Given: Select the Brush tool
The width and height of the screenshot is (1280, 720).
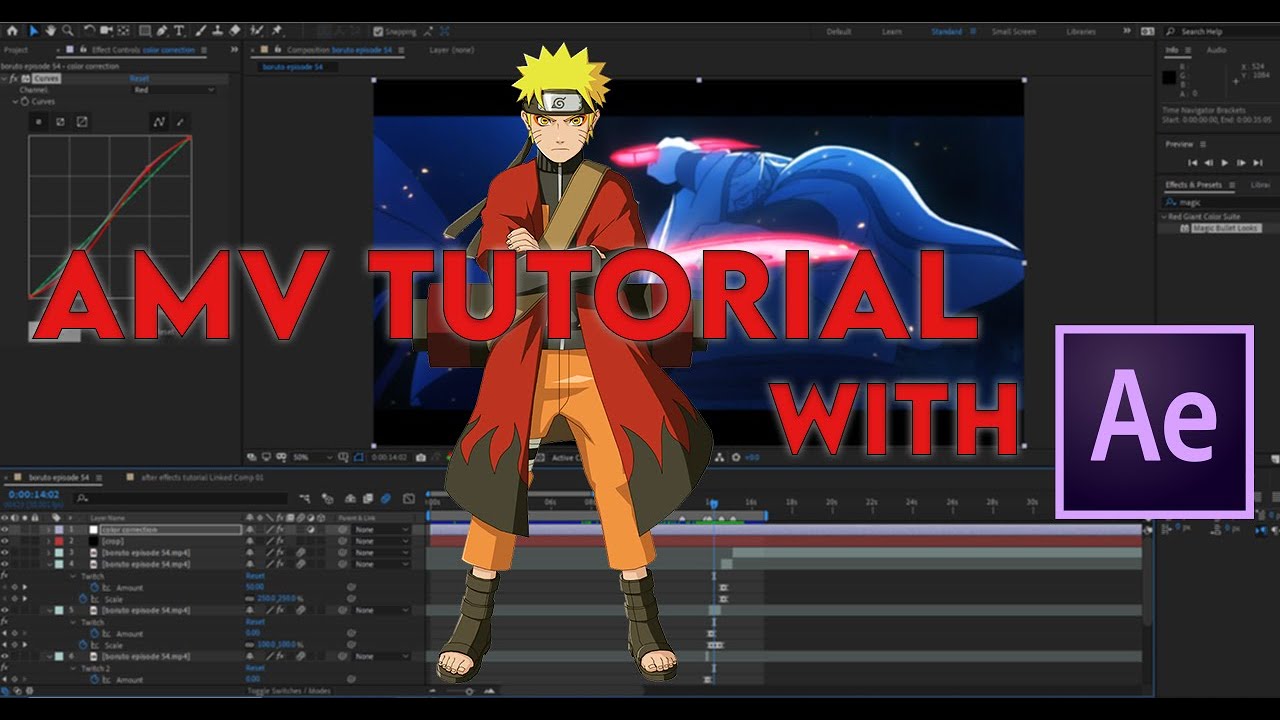Looking at the screenshot, I should pos(200,31).
